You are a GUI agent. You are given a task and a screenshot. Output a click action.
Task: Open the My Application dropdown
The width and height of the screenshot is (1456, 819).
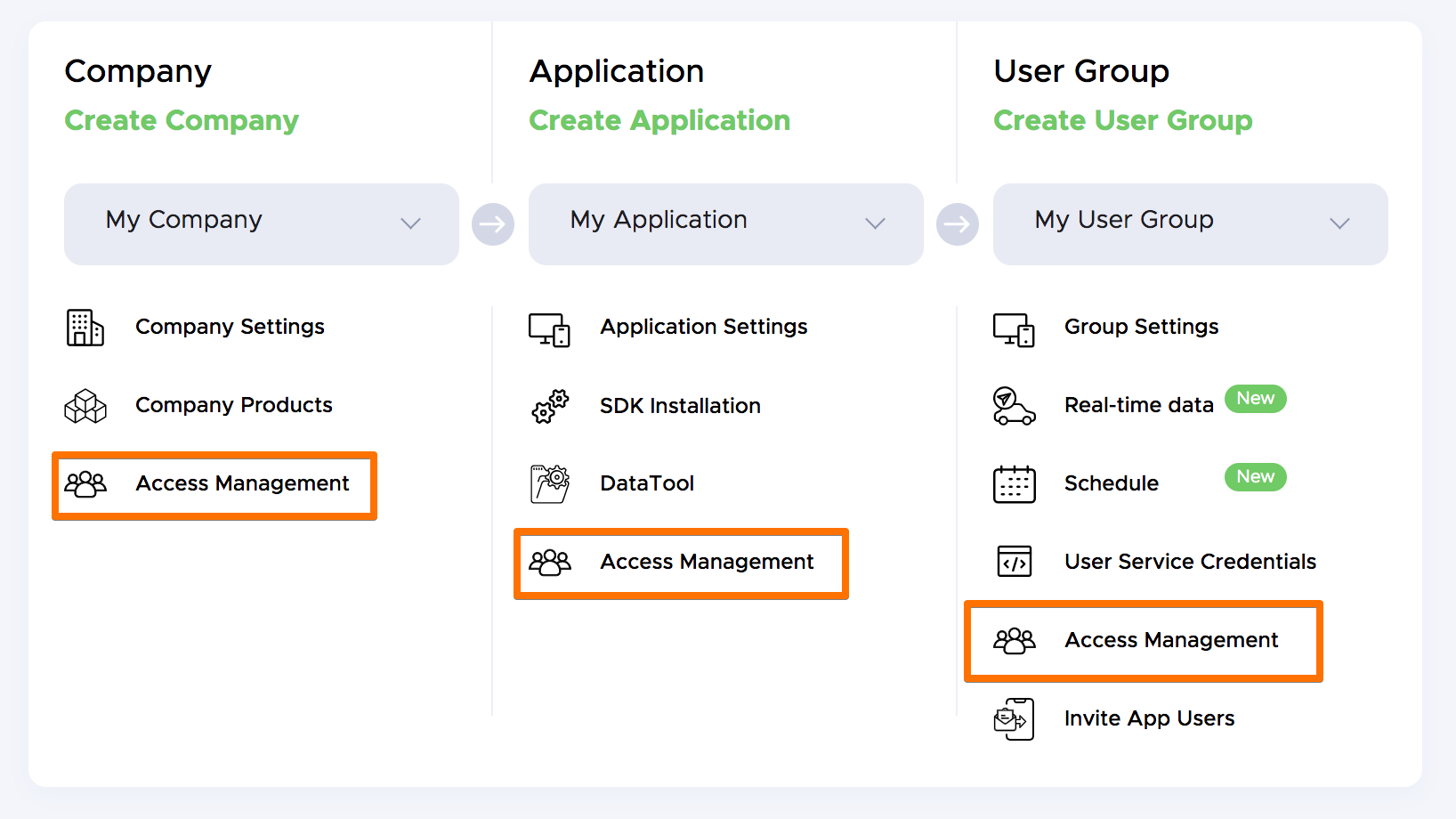(x=725, y=223)
